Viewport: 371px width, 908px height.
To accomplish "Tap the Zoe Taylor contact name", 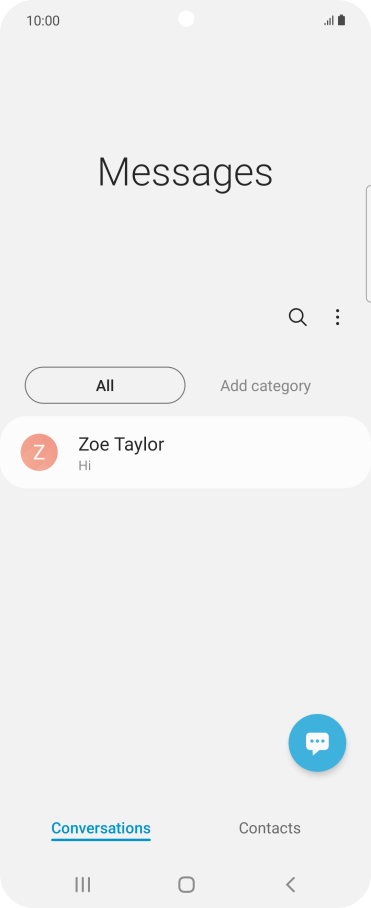I will (x=121, y=444).
